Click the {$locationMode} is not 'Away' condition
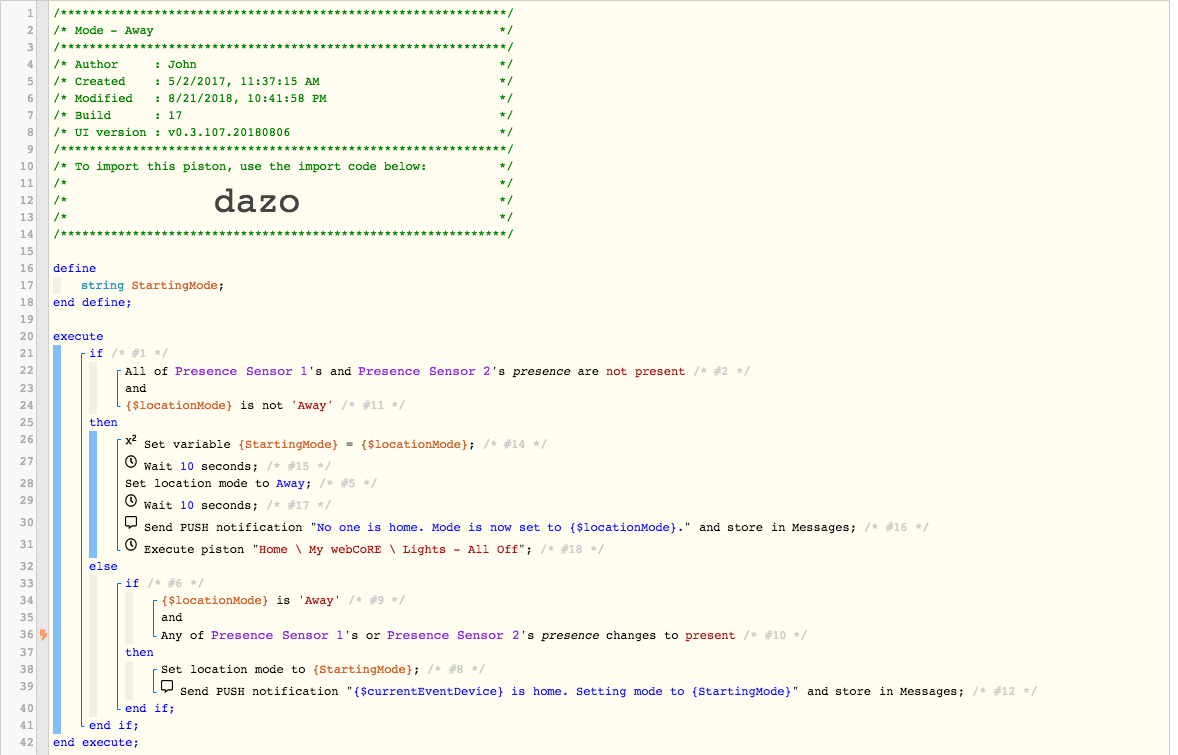The height and width of the screenshot is (755, 1178). tap(229, 406)
